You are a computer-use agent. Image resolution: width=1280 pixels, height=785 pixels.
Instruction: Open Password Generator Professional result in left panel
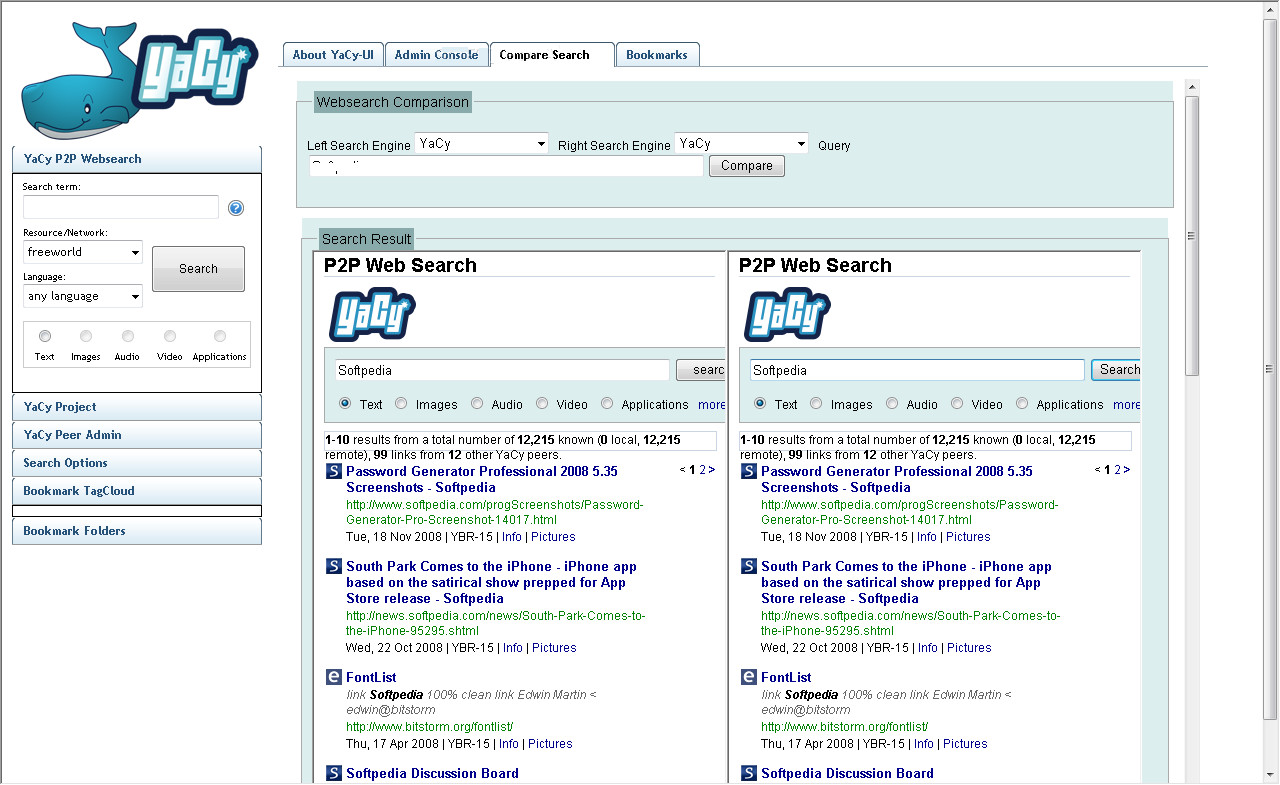[482, 479]
